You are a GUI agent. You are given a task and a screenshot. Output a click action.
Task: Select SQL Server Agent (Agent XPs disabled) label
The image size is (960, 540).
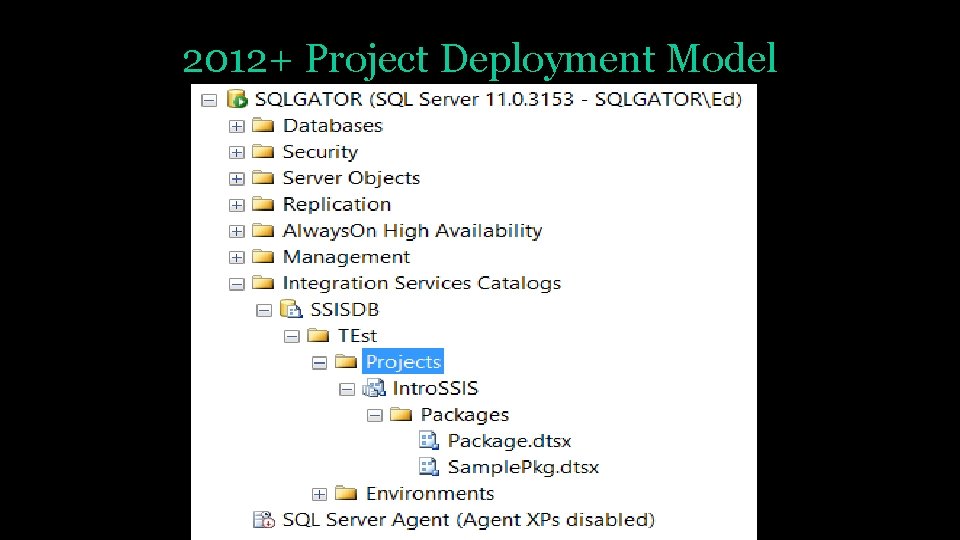[x=468, y=520]
